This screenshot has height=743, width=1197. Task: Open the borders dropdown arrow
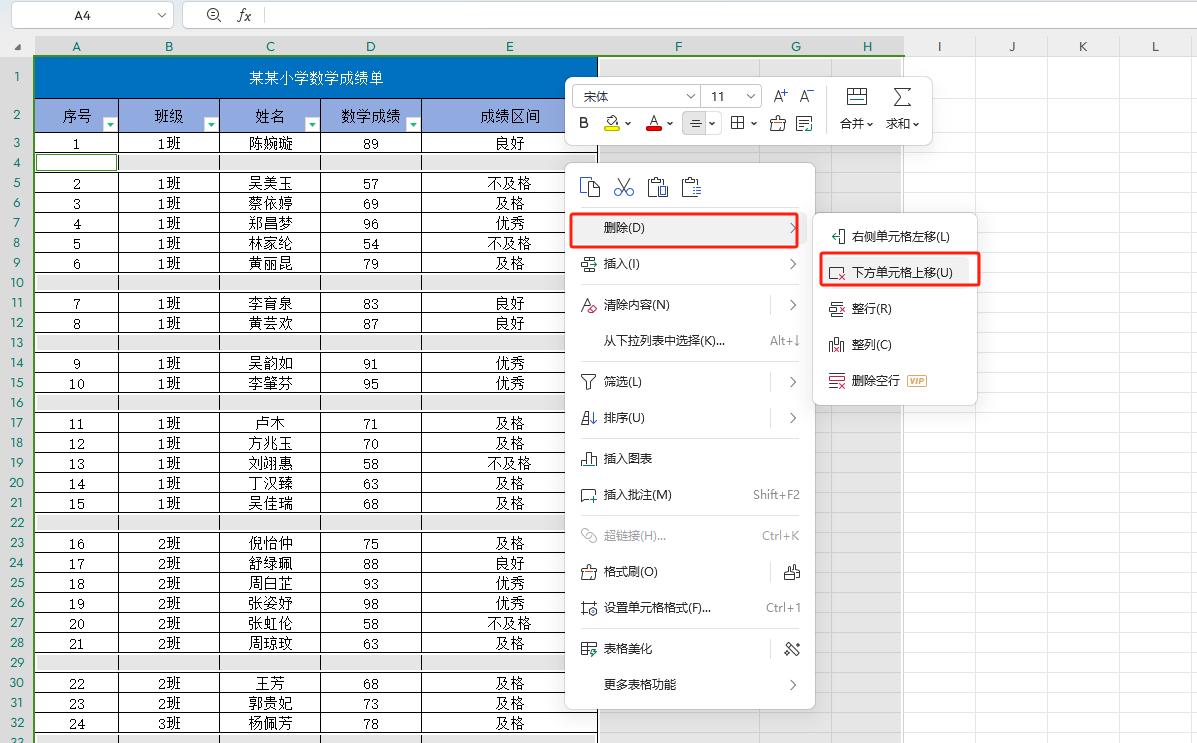753,123
